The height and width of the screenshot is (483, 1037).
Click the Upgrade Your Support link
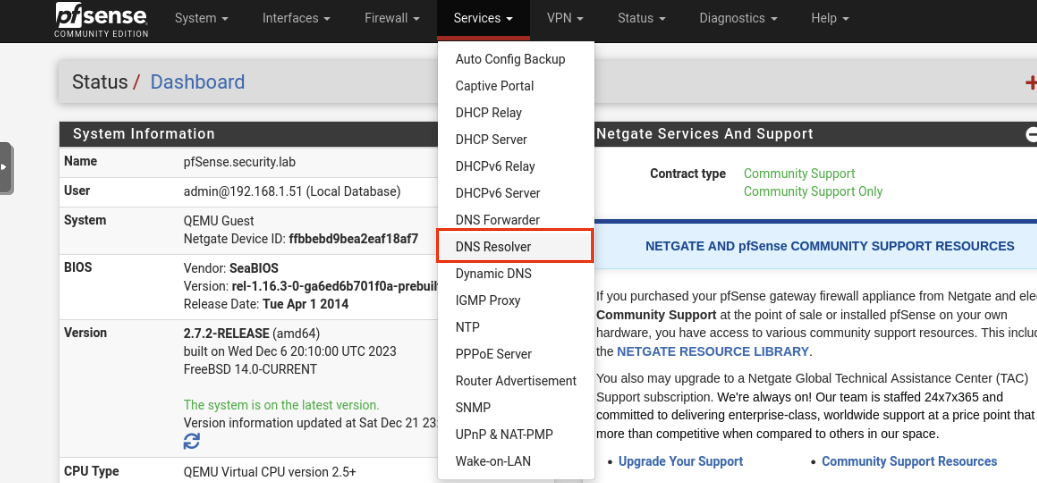[681, 461]
